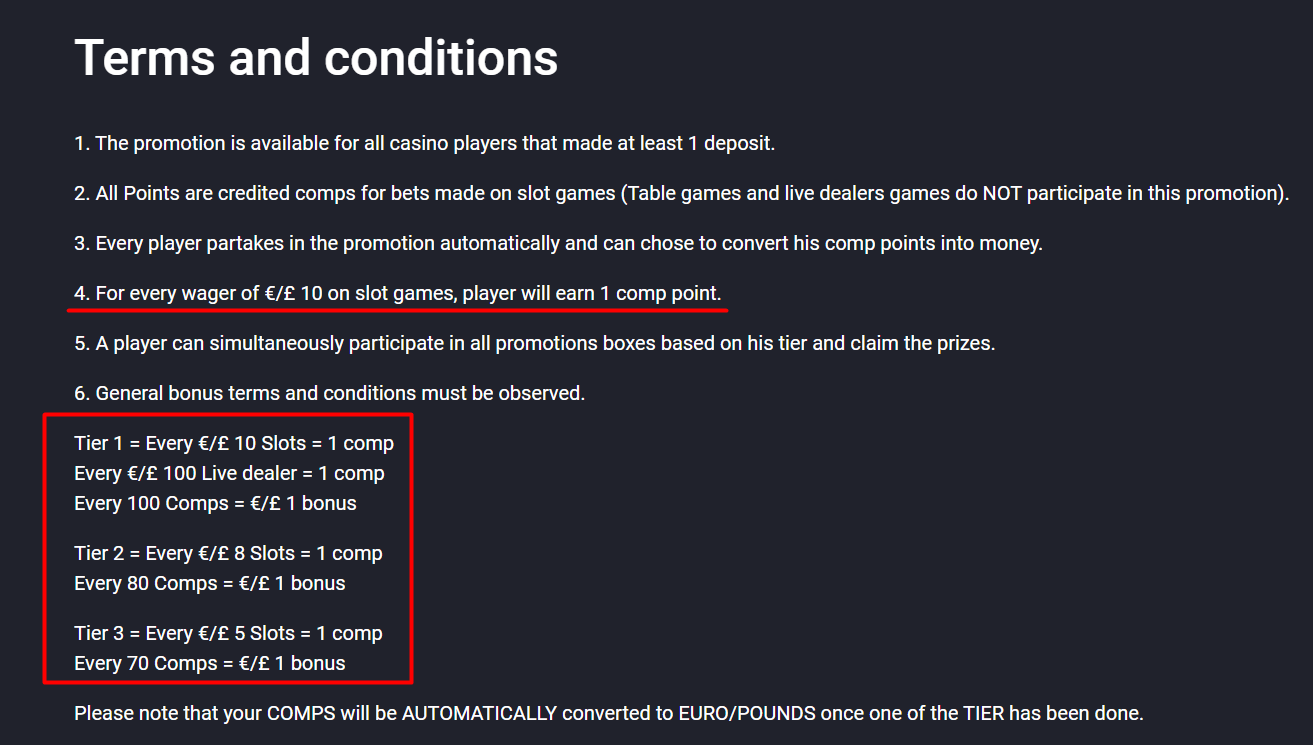
Task: Click term 5 about participating in promotions boxes
Action: (534, 343)
